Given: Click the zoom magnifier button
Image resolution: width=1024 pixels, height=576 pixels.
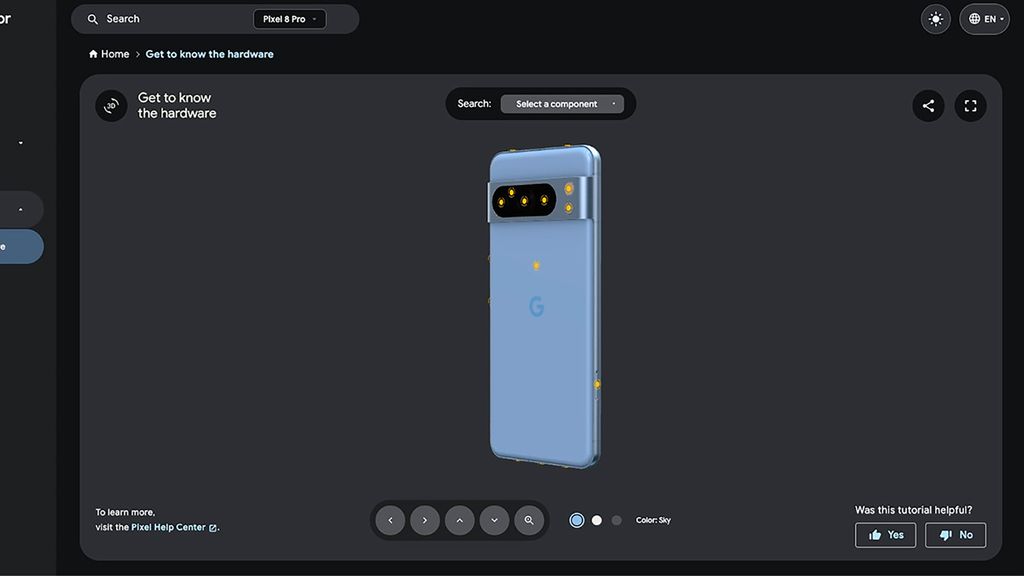Looking at the screenshot, I should coord(529,520).
